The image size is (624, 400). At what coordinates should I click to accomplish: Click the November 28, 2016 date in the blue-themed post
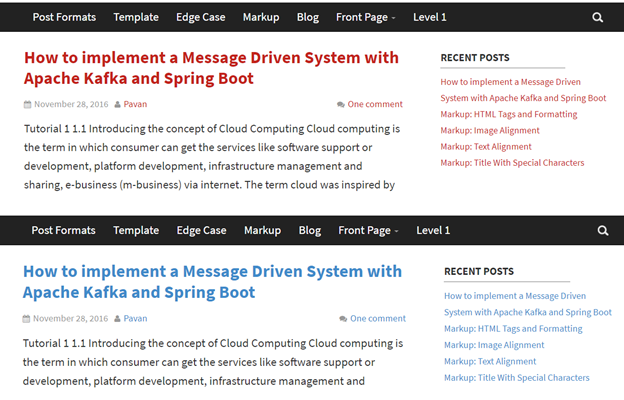coord(70,318)
